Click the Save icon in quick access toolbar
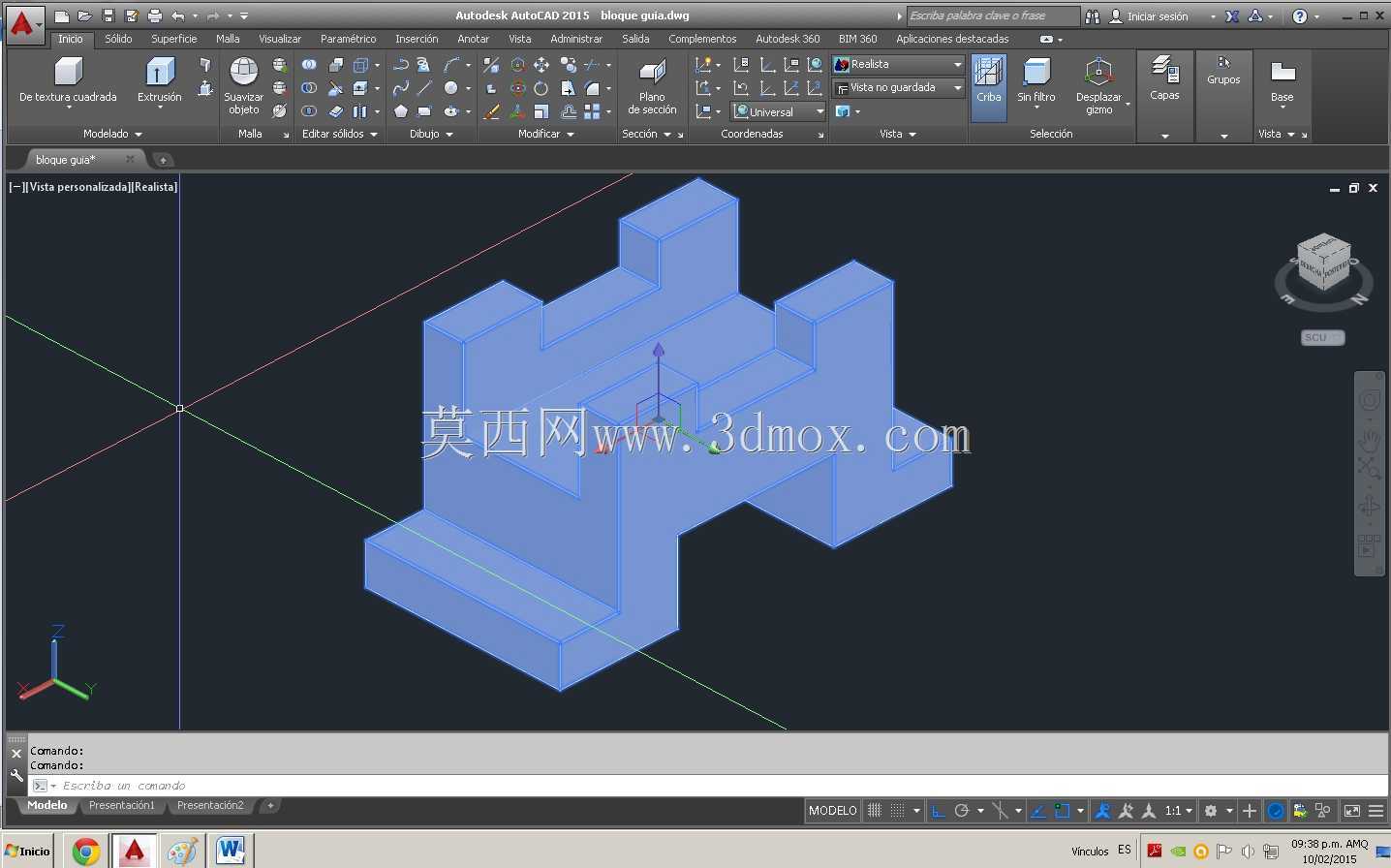This screenshot has width=1391, height=868. (108, 15)
